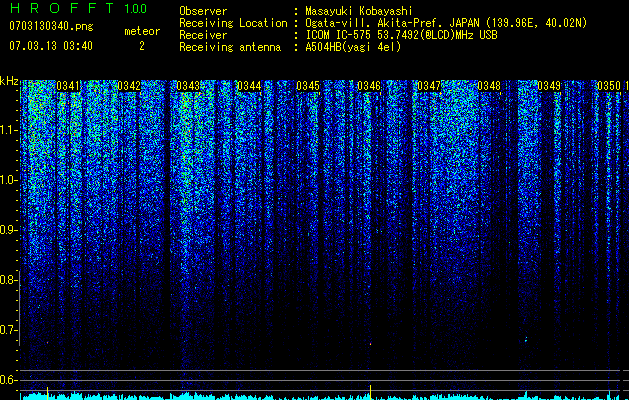Click the 0342 time label
Viewport: 629px width, 400px height.
(129, 86)
